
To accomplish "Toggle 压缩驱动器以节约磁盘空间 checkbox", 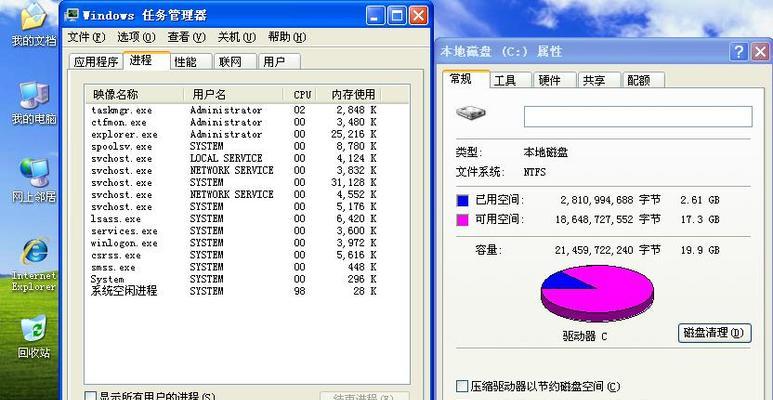I will pyautogui.click(x=462, y=386).
